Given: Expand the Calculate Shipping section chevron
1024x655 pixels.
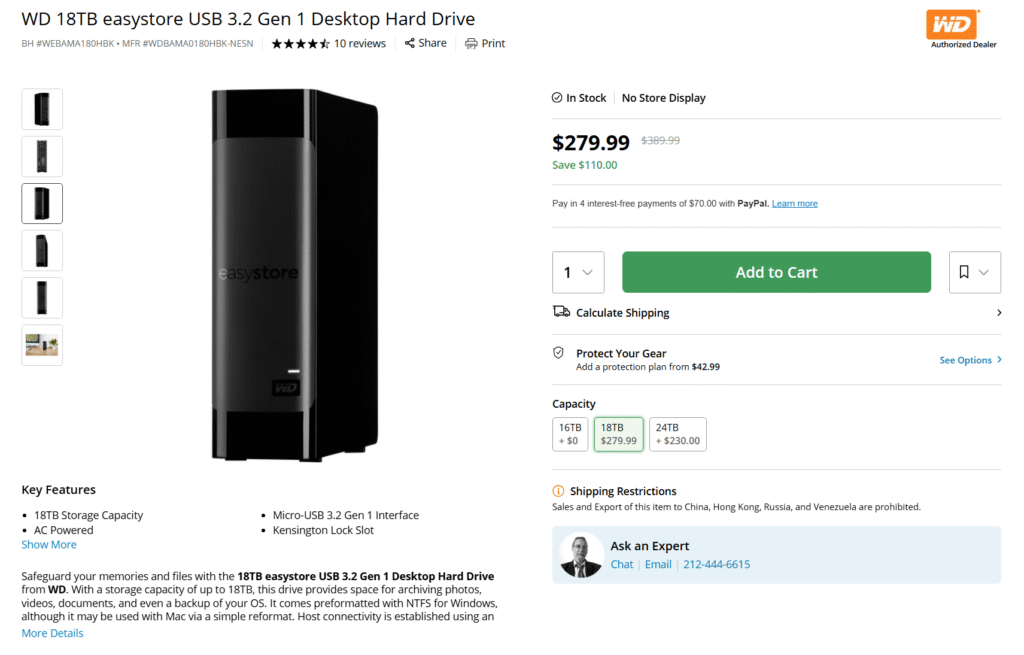Looking at the screenshot, I should [998, 312].
